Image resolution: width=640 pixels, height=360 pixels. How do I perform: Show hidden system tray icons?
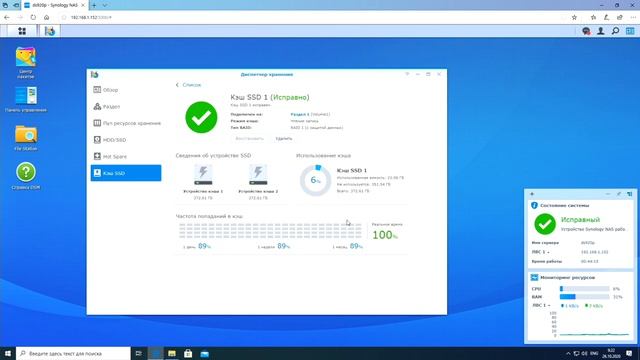point(568,353)
